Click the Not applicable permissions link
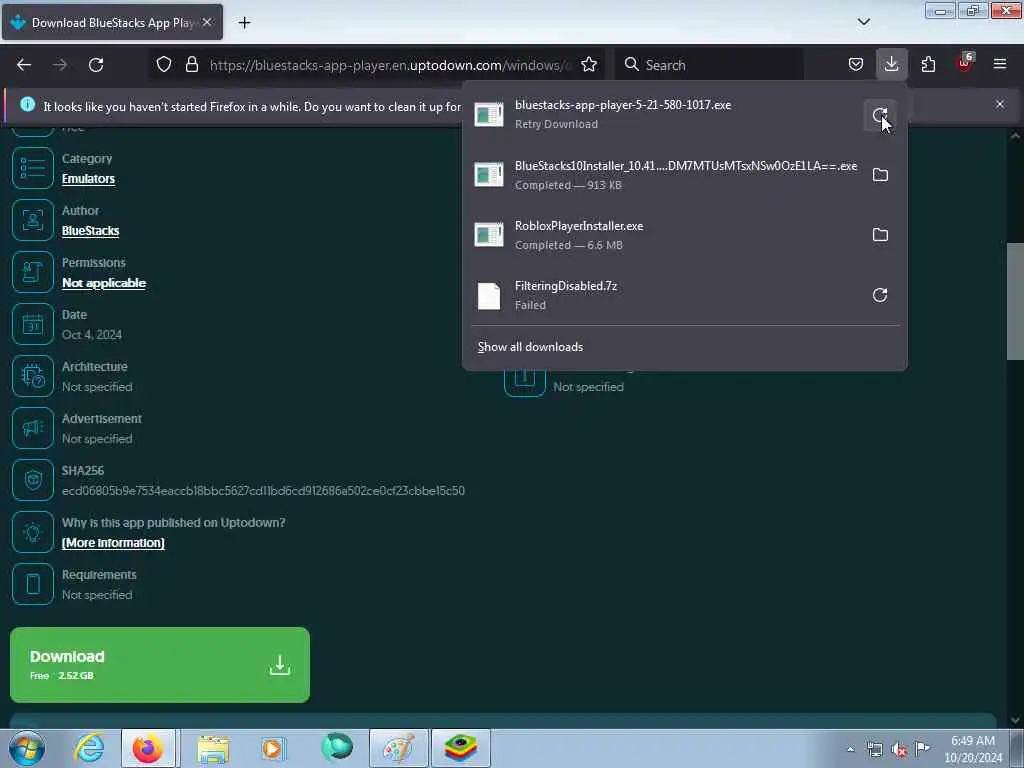This screenshot has height=768, width=1024. point(104,283)
